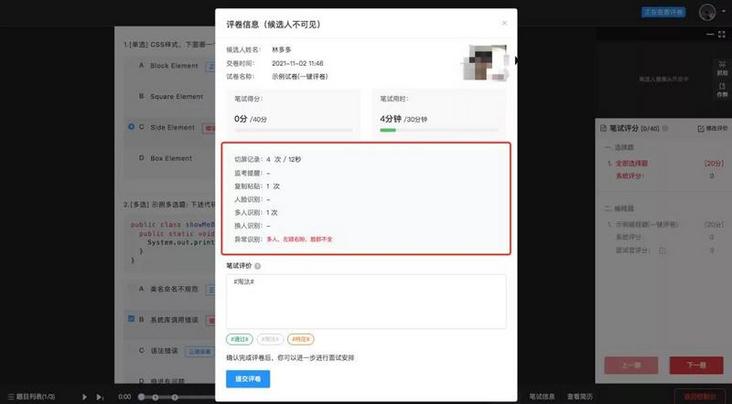Click the skip-next playback button
Screen dimensions: 732x404
point(99,397)
